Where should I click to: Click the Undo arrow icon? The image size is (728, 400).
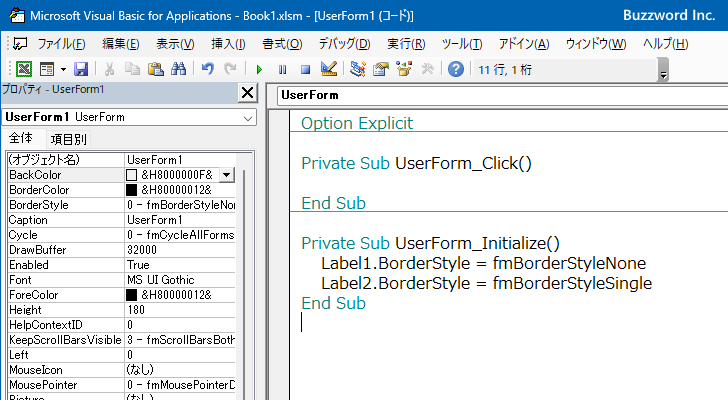[207, 69]
